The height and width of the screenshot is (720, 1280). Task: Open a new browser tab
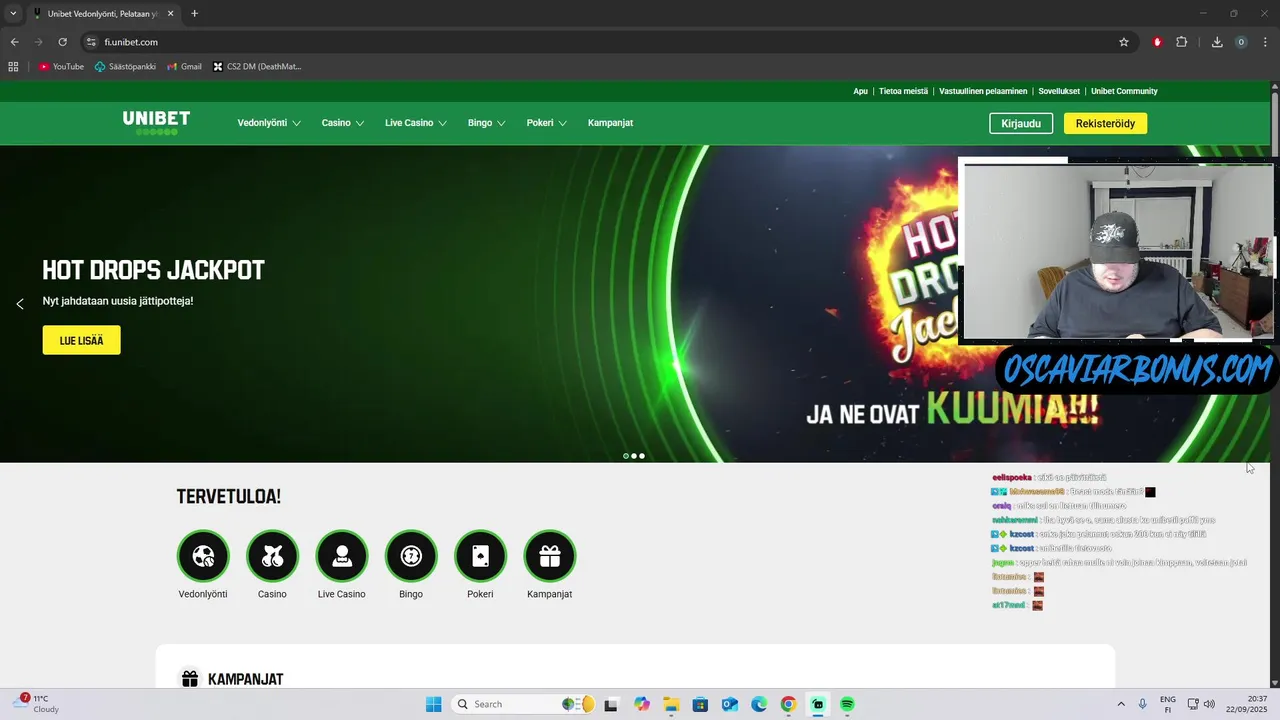point(194,13)
